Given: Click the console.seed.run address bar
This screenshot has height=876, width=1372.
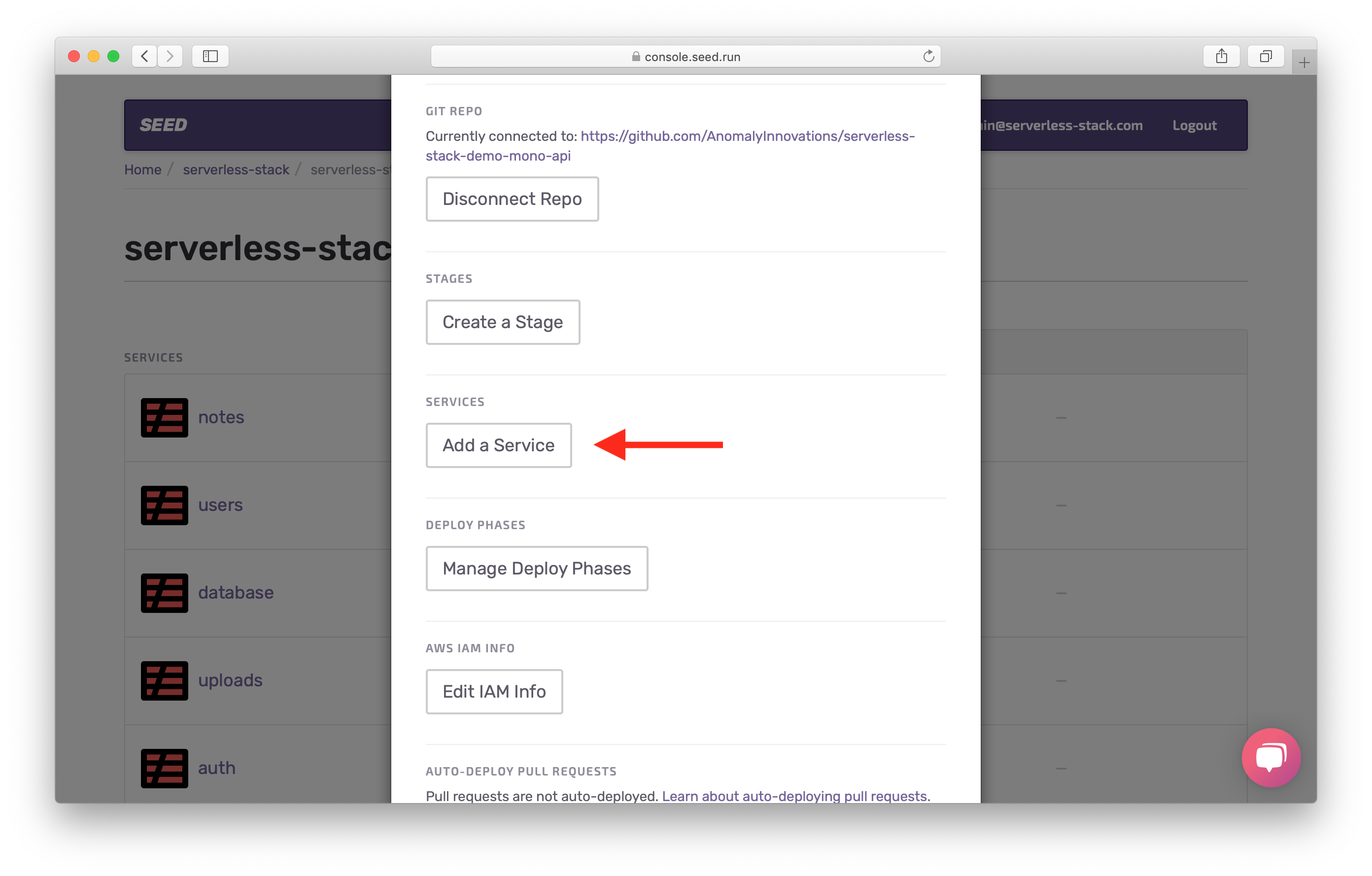Looking at the screenshot, I should click(686, 56).
